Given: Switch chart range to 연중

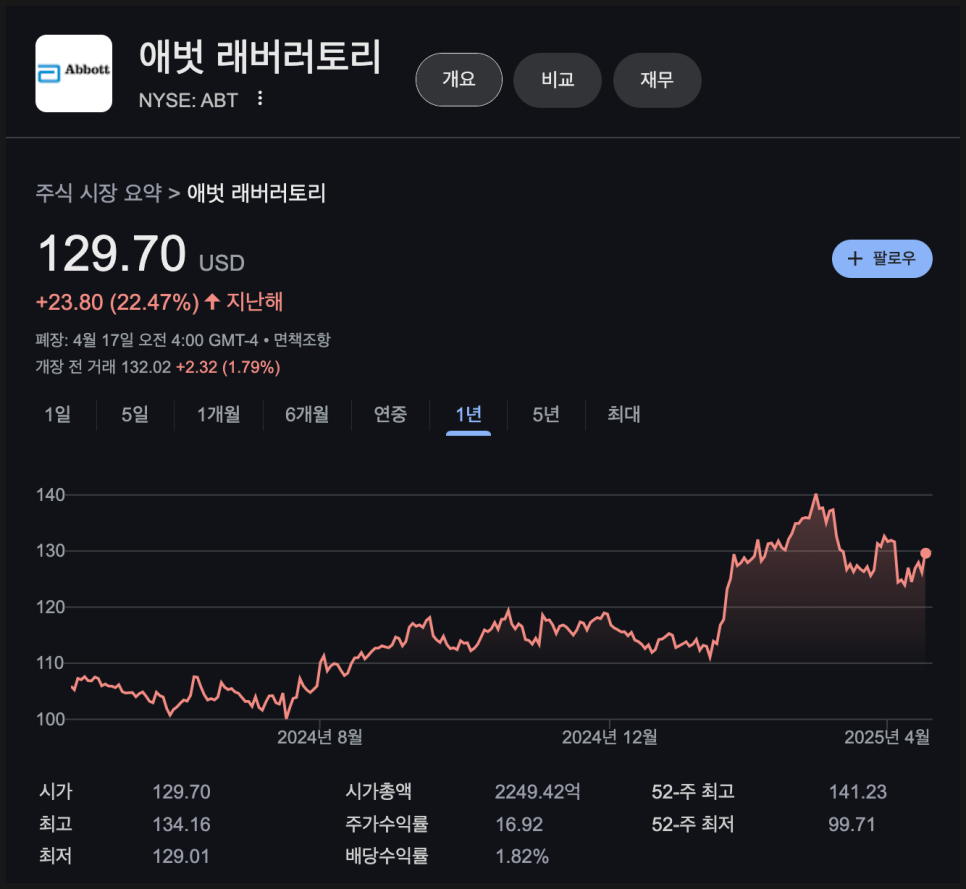Looking at the screenshot, I should 391,415.
